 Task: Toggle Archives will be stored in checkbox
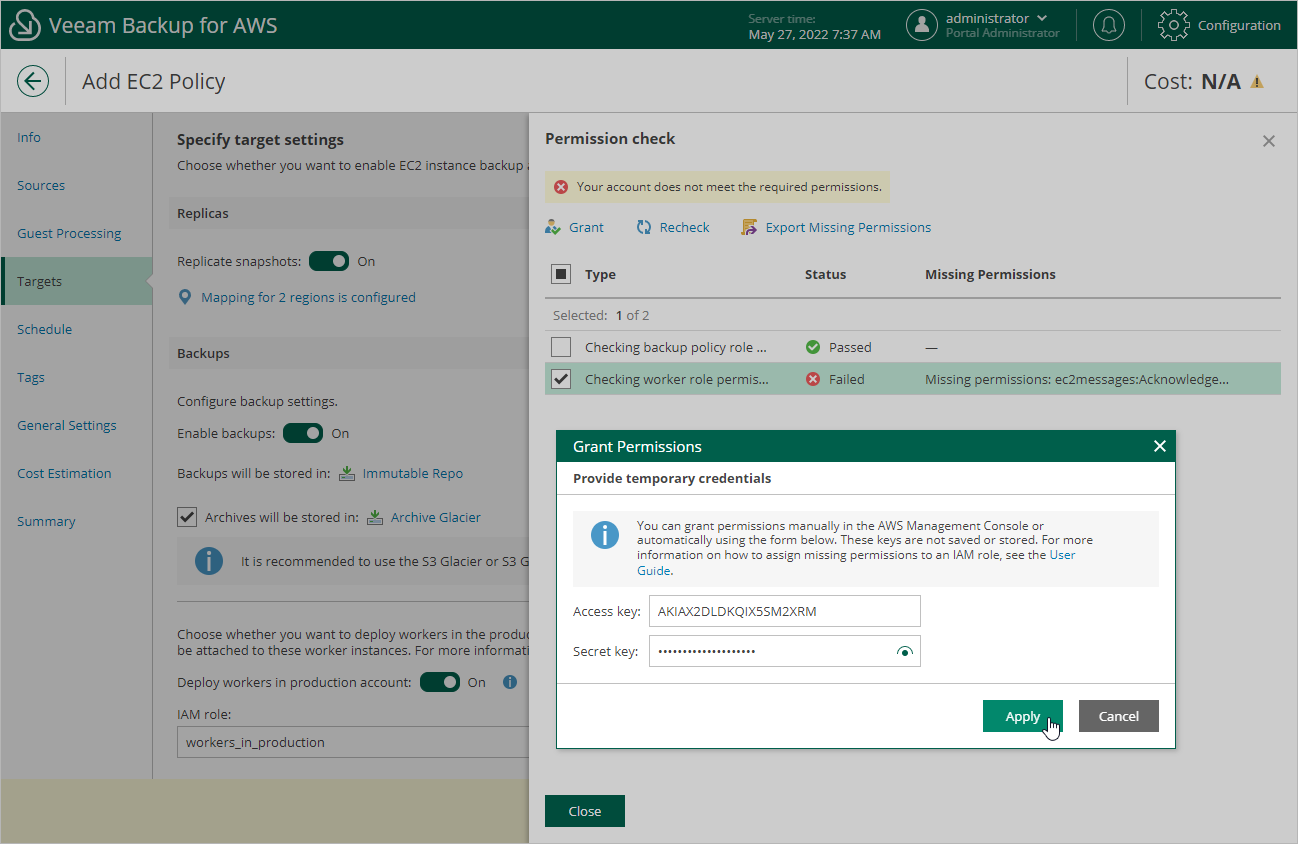click(187, 517)
